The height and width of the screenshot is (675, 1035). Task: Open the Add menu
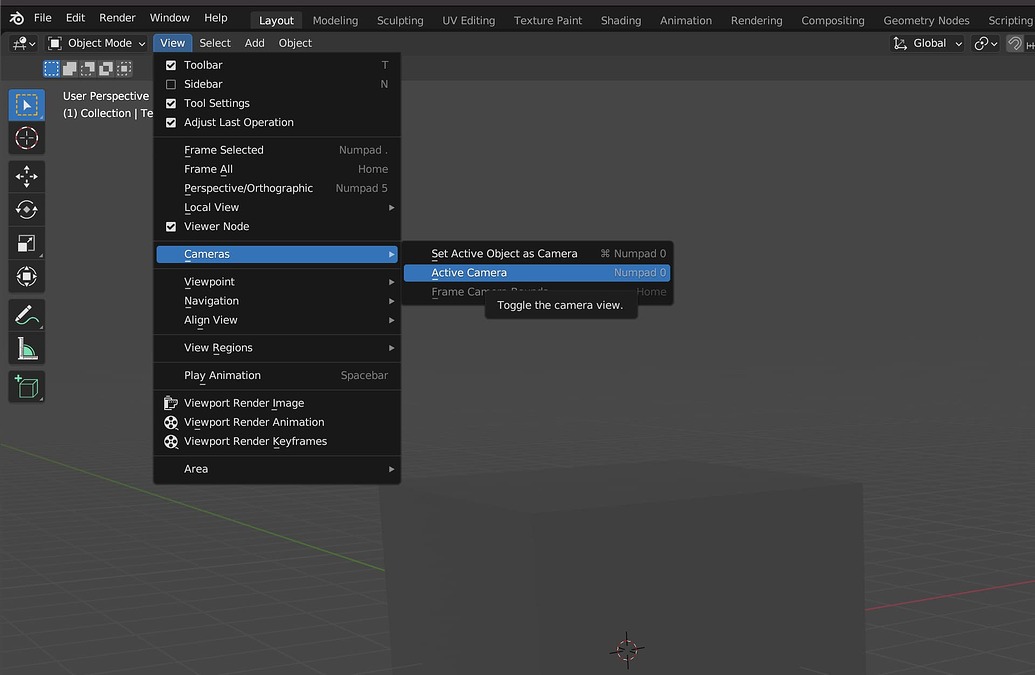(254, 43)
